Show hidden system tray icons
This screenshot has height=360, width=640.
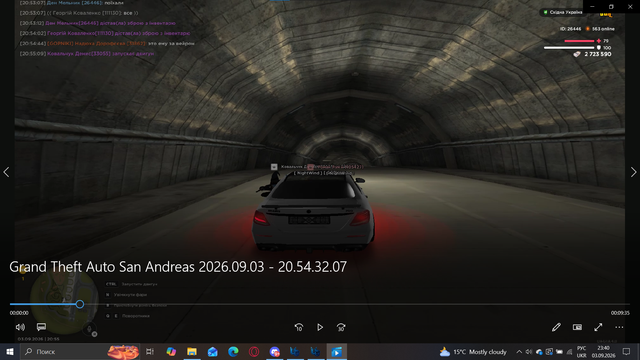point(519,351)
